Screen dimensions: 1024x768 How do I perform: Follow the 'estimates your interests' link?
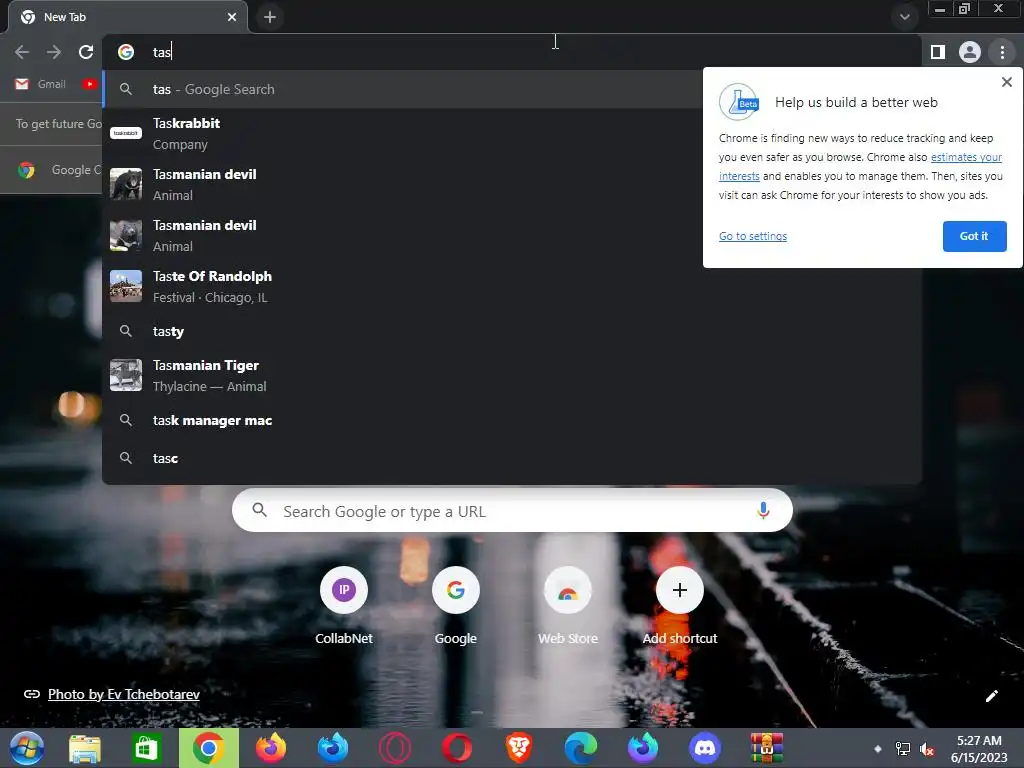tap(966, 157)
